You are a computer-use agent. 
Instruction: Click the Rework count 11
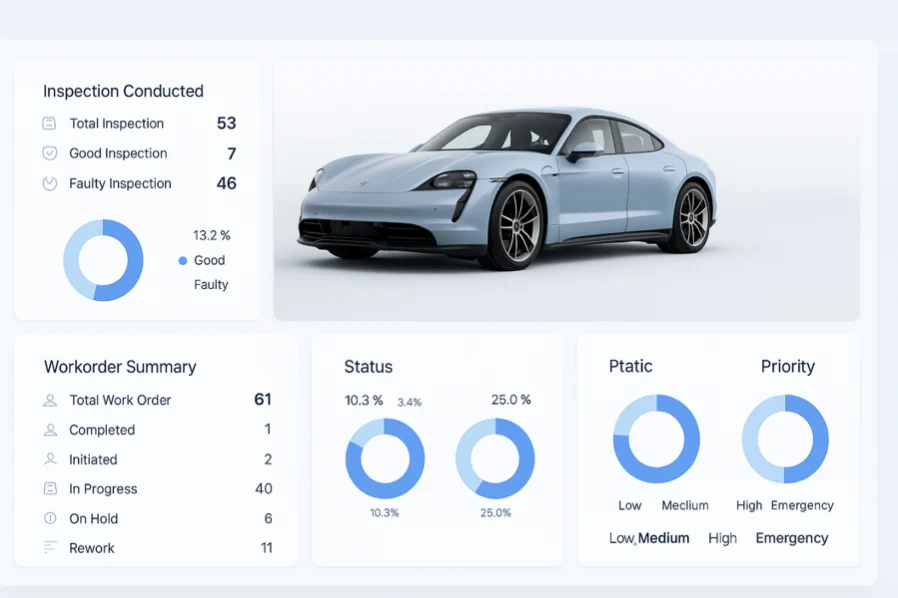(266, 548)
